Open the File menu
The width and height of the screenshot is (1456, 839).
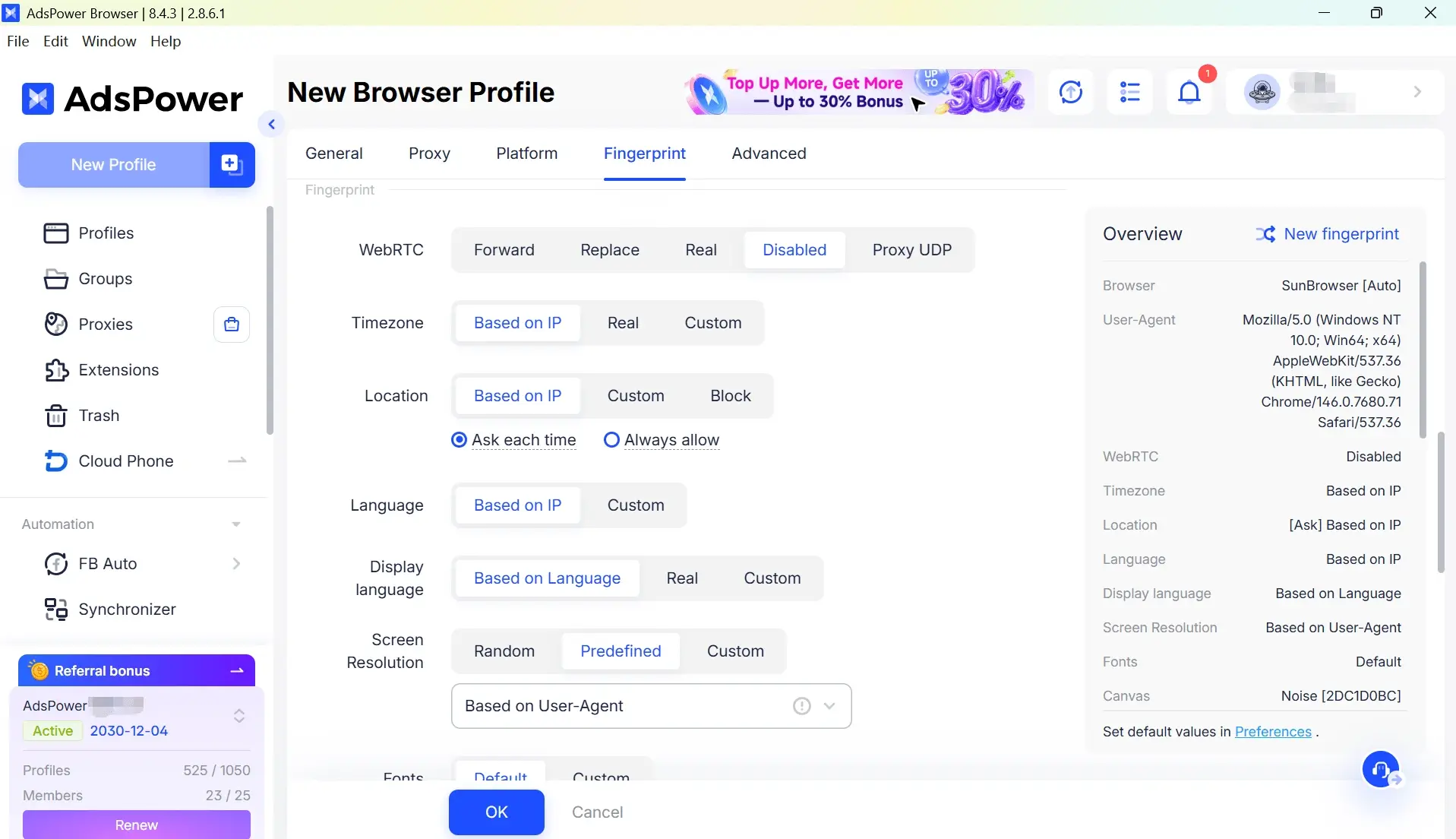[x=17, y=41]
